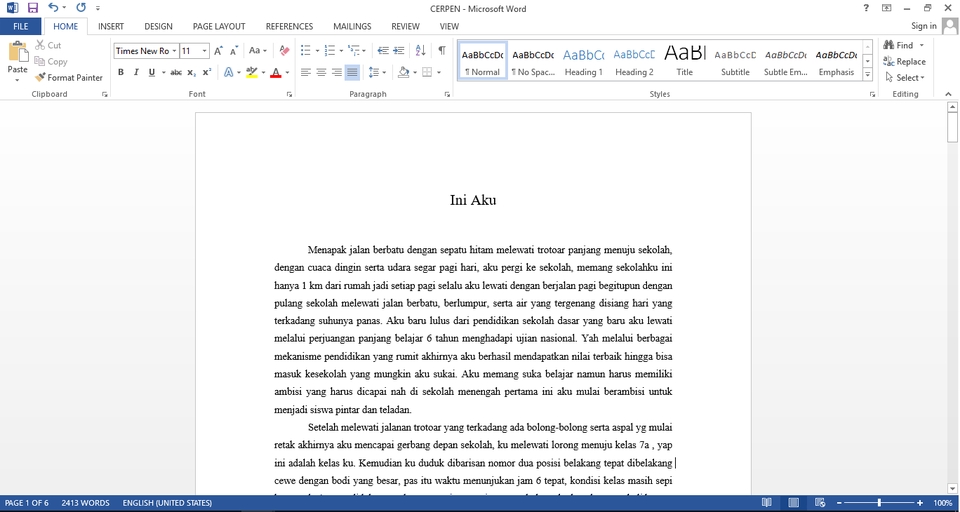The width and height of the screenshot is (960, 512).
Task: Click the Undo arrow icon
Action: tap(53, 8)
